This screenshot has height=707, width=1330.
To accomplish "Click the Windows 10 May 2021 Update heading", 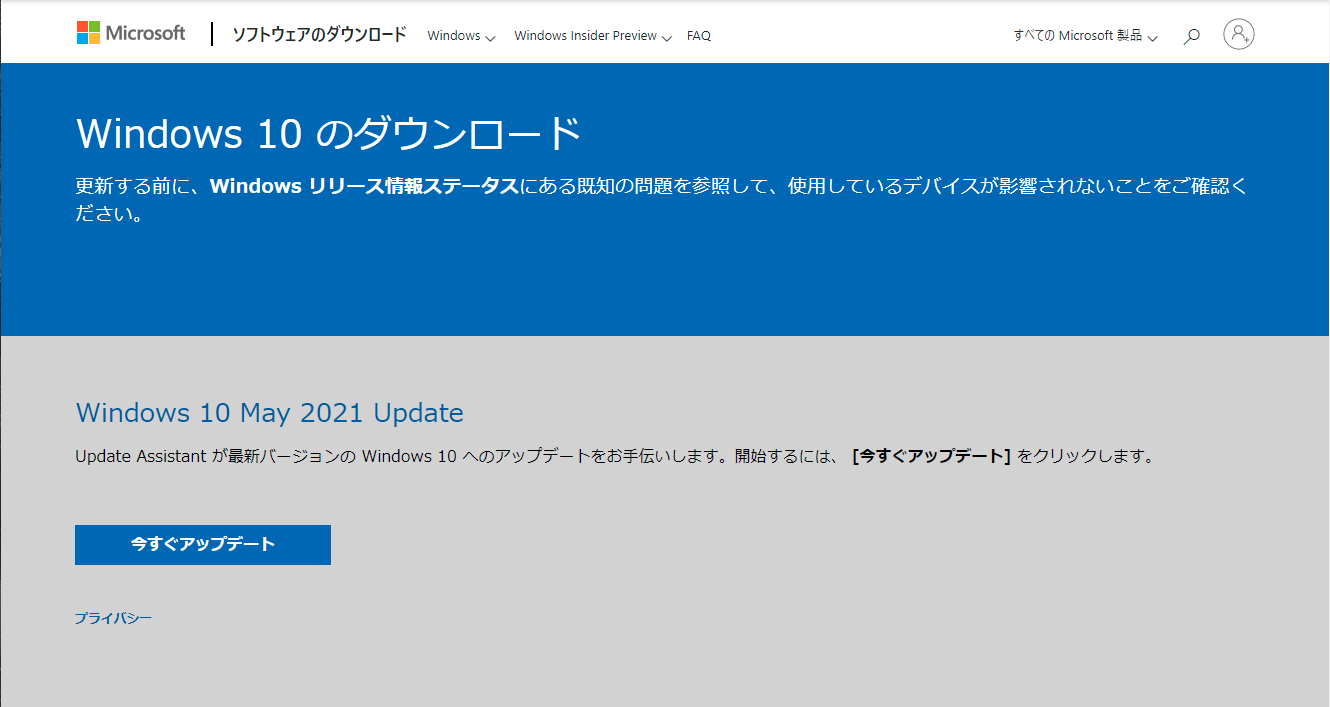I will [x=270, y=413].
